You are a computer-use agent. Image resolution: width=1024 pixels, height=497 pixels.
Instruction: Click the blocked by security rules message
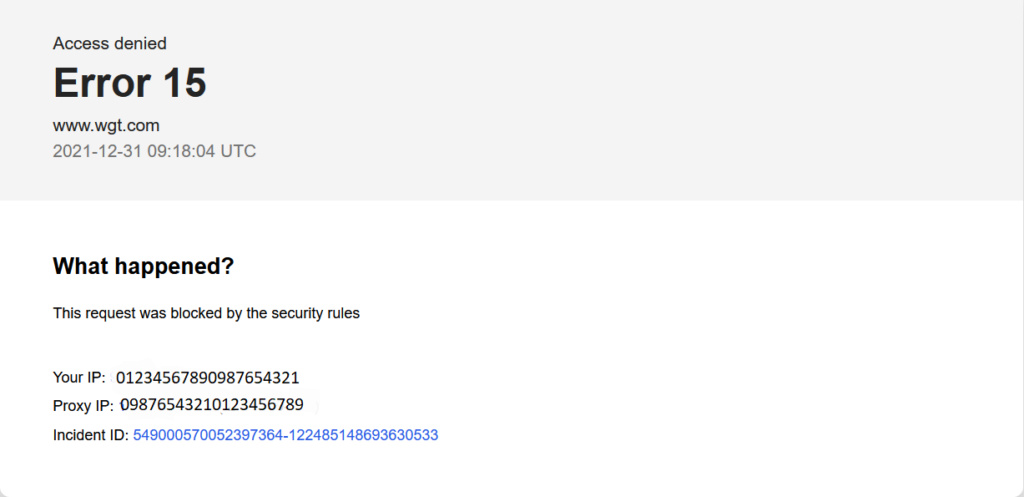pos(206,313)
